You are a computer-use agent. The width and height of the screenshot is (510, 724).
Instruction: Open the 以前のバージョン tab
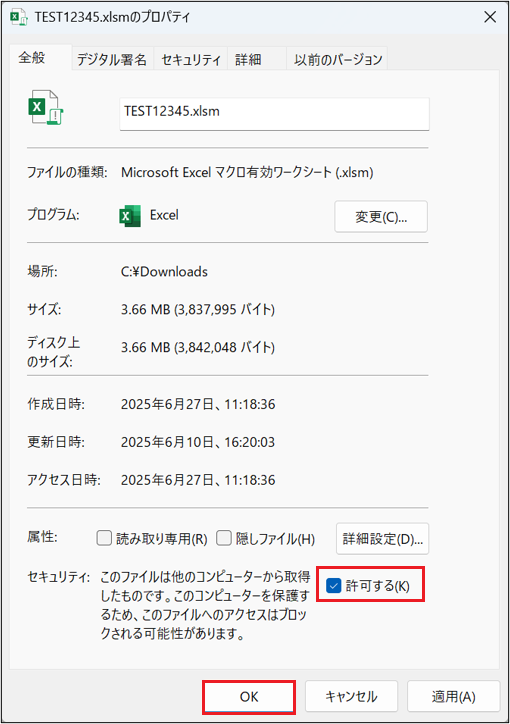click(337, 59)
